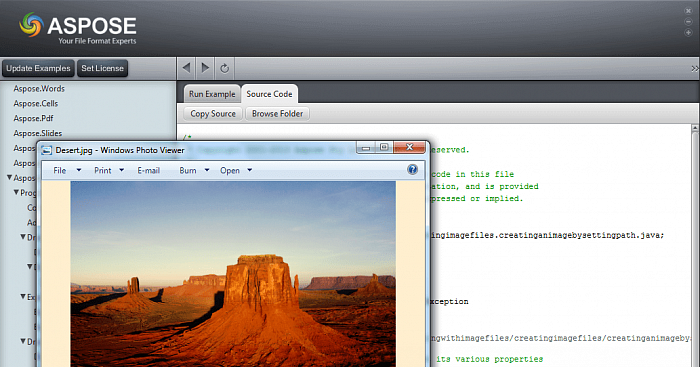
Task: Click the forward navigation arrow icon
Action: pyautogui.click(x=205, y=68)
